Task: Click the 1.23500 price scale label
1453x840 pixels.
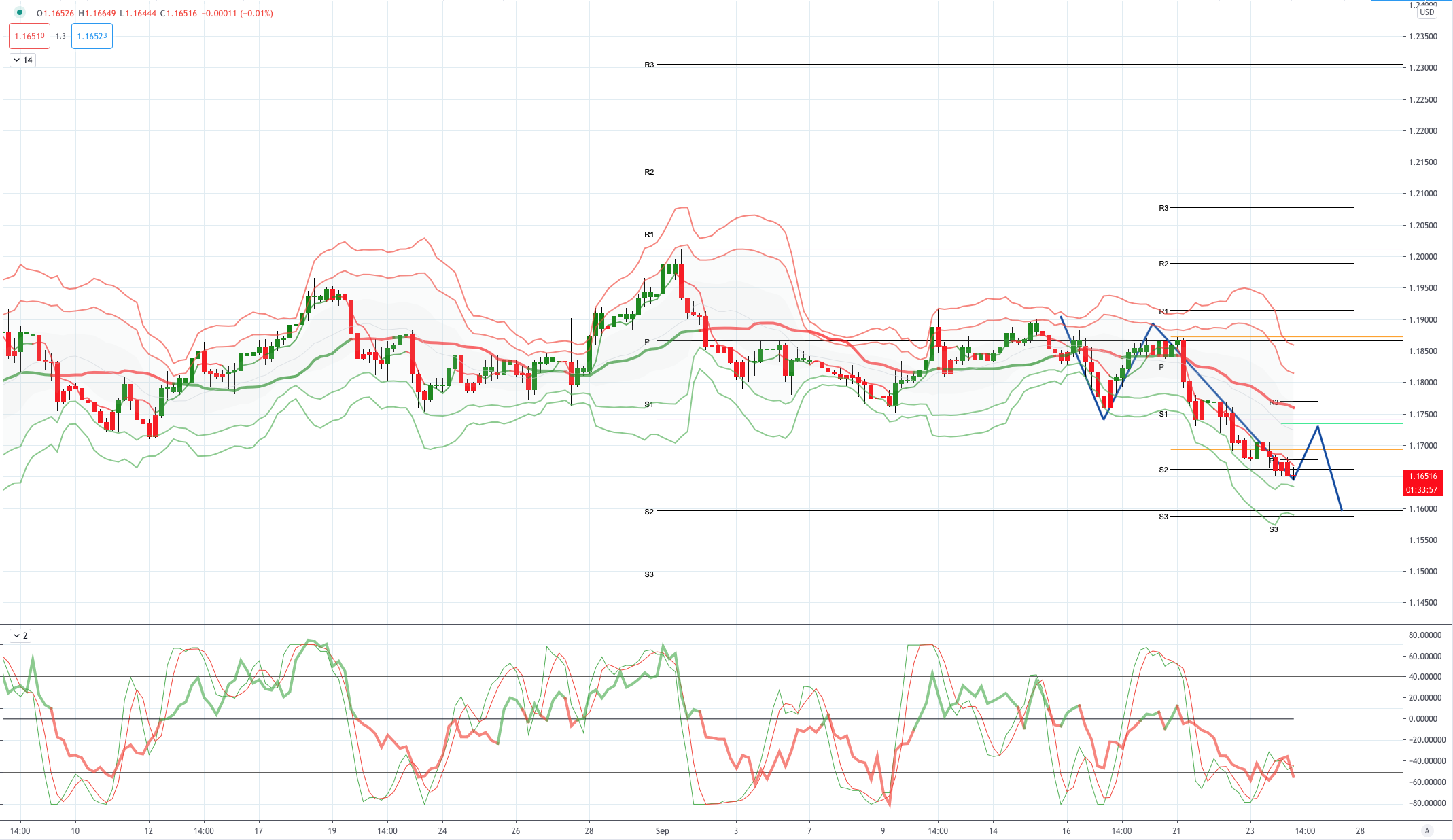Action: pyautogui.click(x=1423, y=37)
